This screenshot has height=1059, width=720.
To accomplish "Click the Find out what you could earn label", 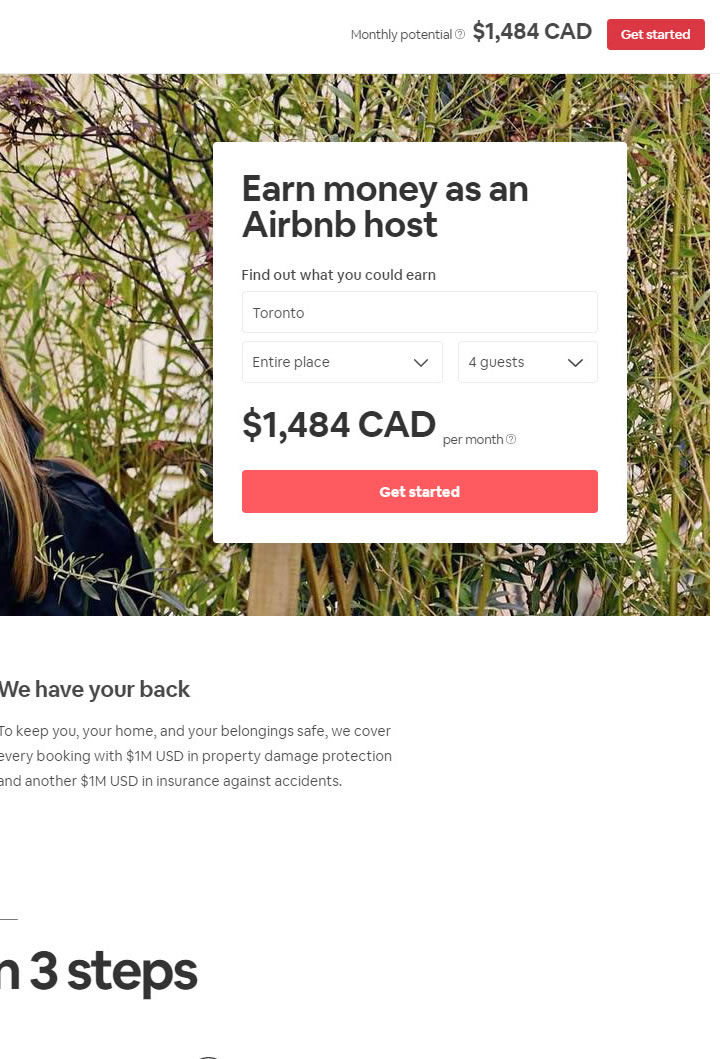I will pyautogui.click(x=338, y=275).
